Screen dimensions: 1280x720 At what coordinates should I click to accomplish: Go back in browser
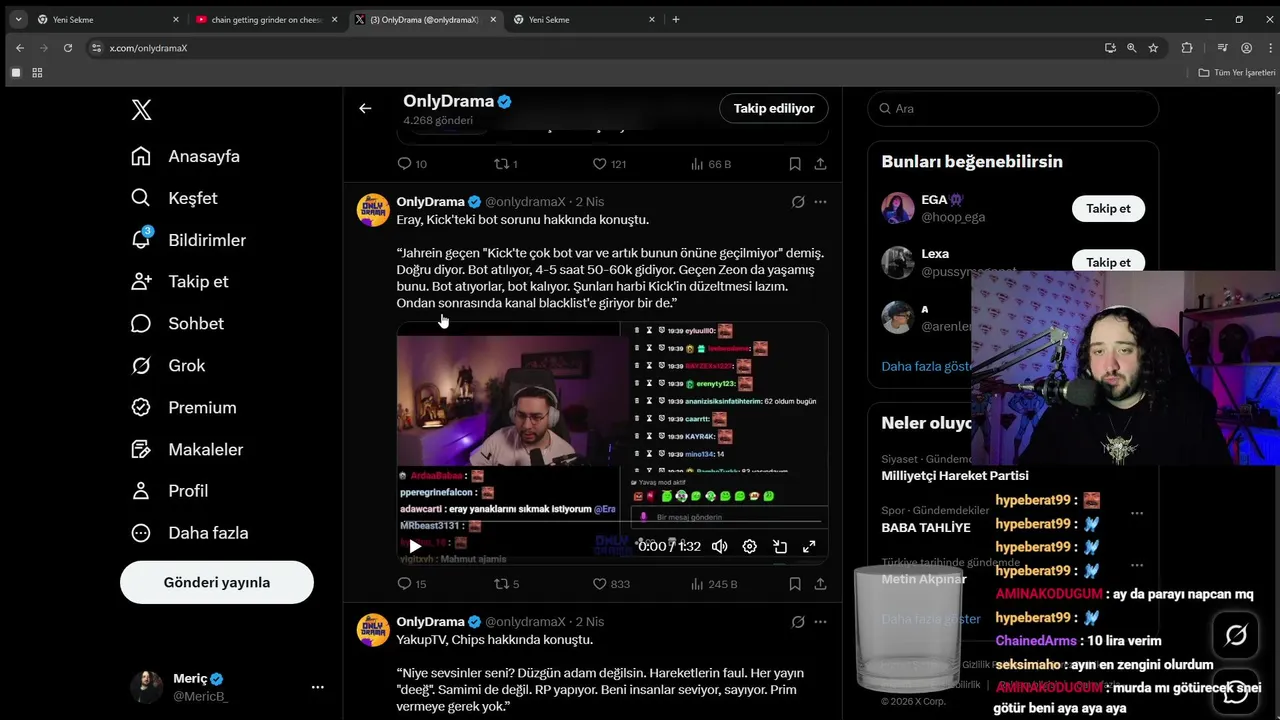(x=20, y=47)
